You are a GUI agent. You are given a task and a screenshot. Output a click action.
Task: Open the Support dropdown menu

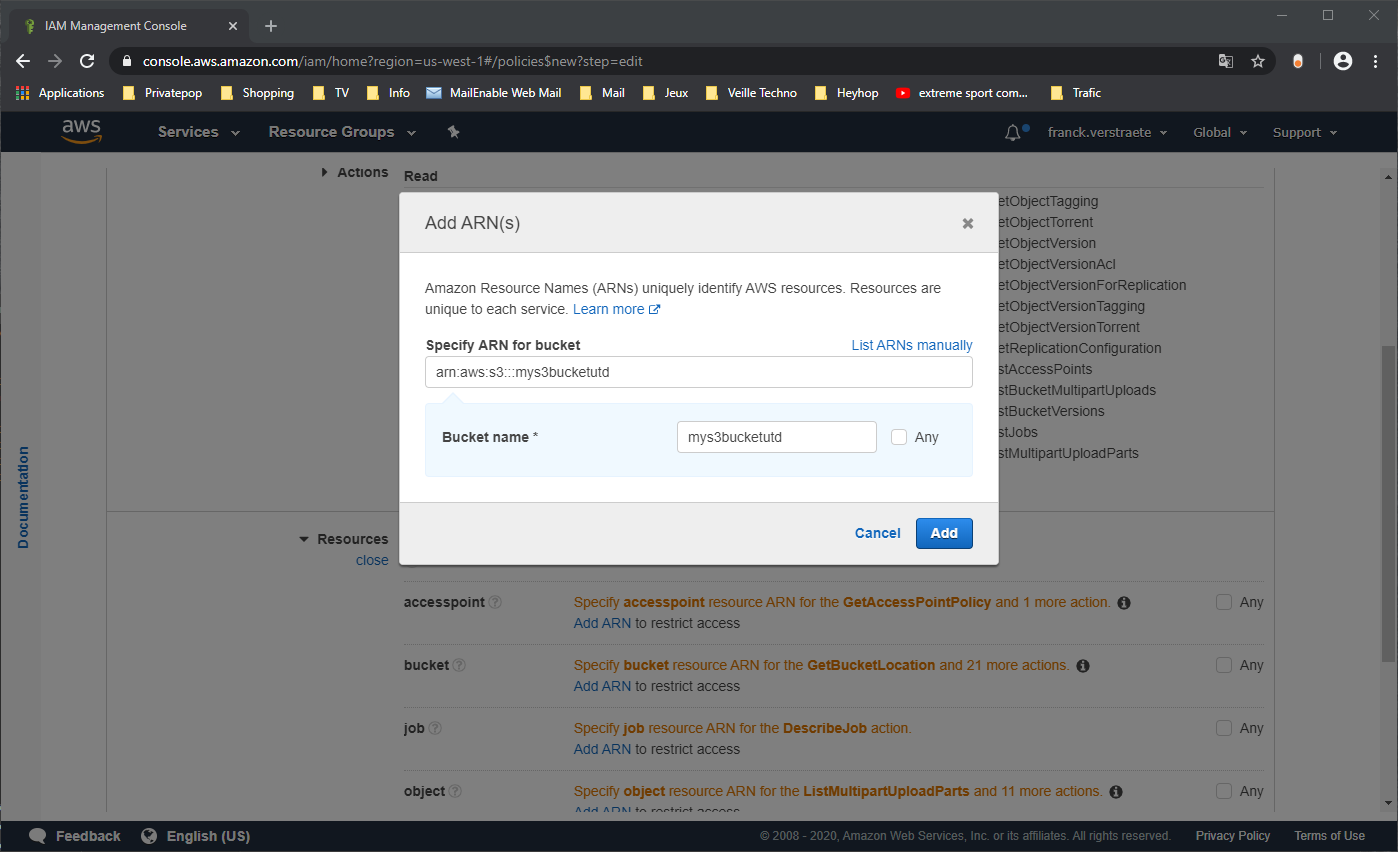1305,132
